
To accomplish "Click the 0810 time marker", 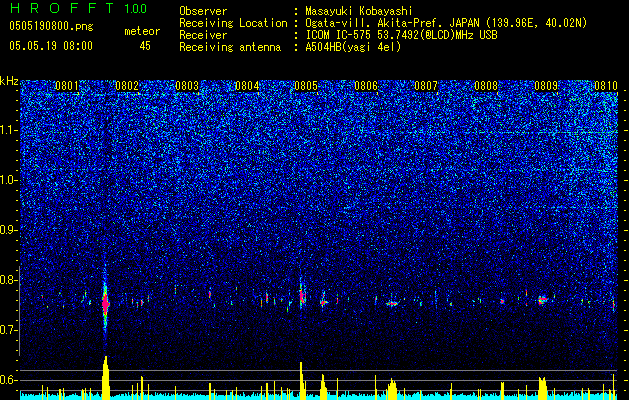I will 606,86.
